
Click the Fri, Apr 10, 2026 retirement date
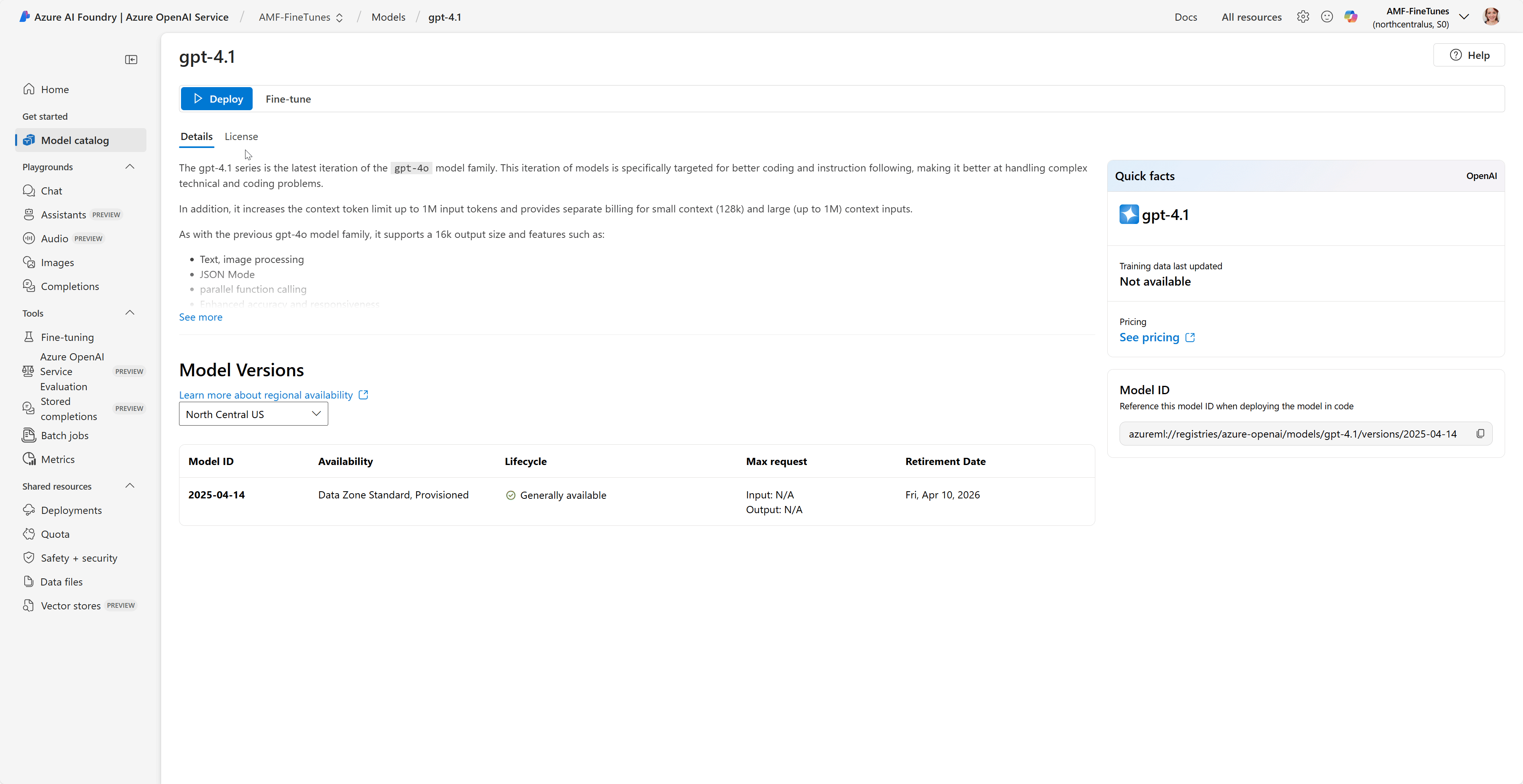(943, 495)
